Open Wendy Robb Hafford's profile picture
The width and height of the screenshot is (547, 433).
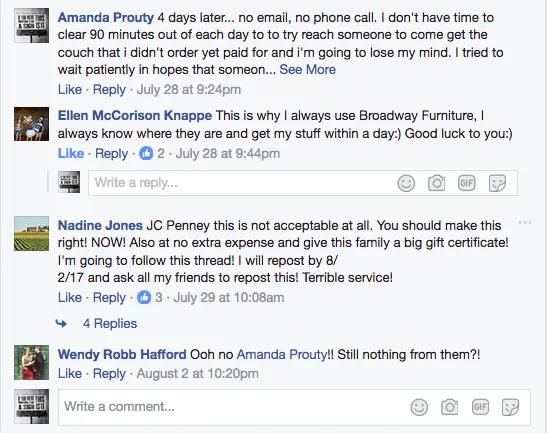point(31,363)
